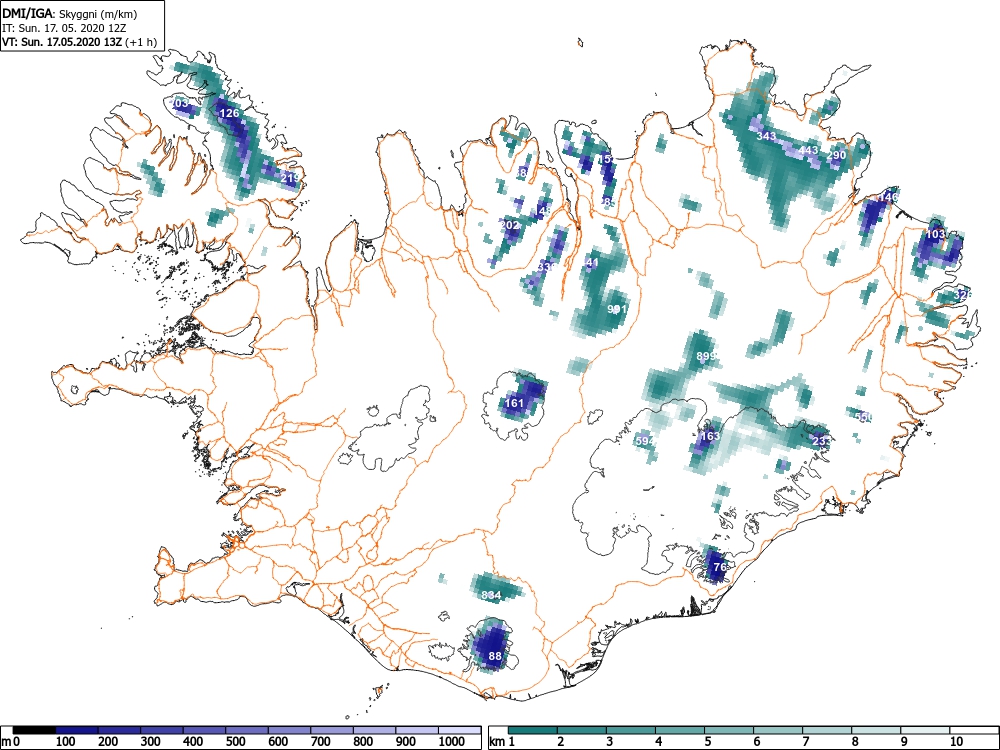Click the 834 visibility value label

pyautogui.click(x=491, y=596)
